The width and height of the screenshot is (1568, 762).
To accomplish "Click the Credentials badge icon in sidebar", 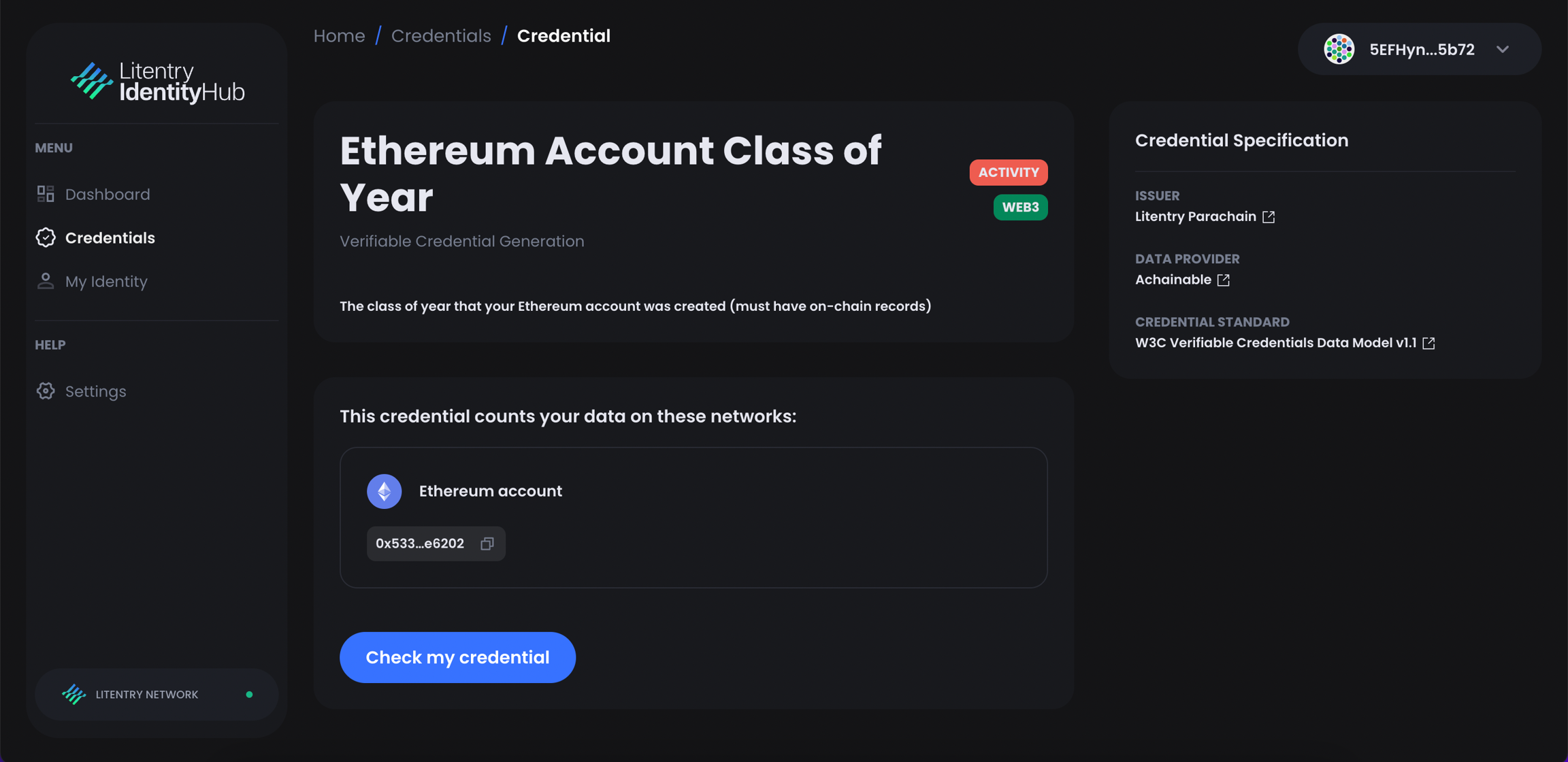I will click(46, 237).
